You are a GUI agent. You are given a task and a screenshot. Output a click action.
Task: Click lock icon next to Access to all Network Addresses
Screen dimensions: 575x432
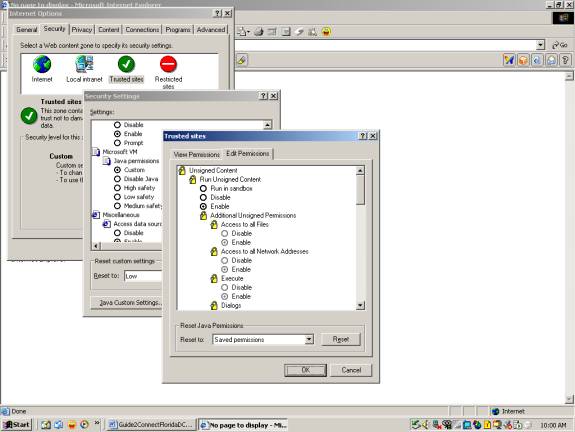(214, 252)
